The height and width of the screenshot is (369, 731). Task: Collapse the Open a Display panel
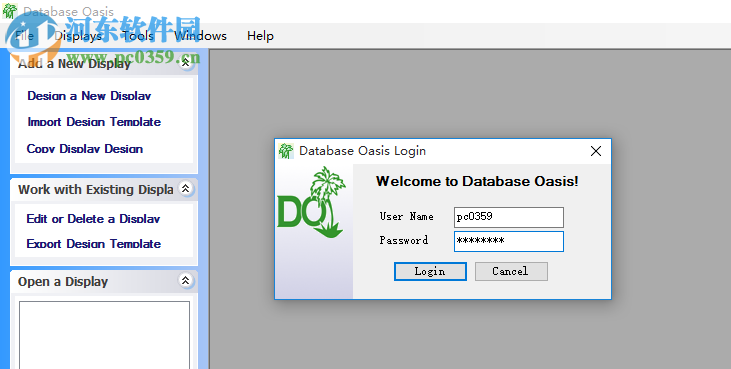tap(186, 280)
